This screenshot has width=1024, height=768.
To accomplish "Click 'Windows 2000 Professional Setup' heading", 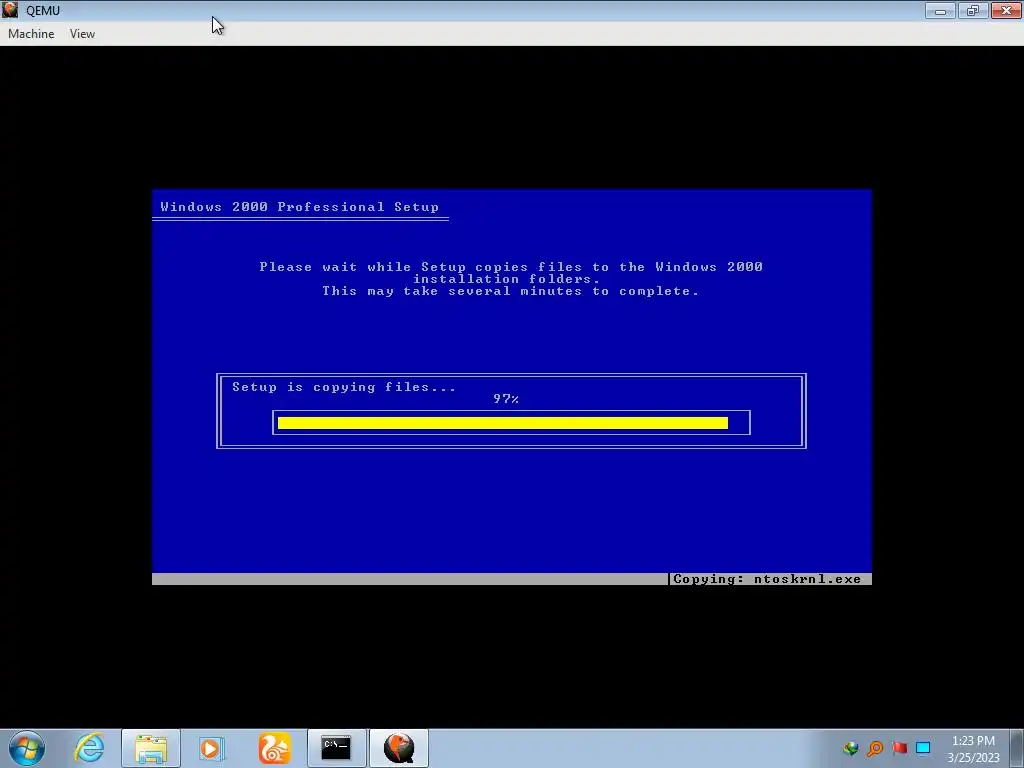I will (300, 207).
